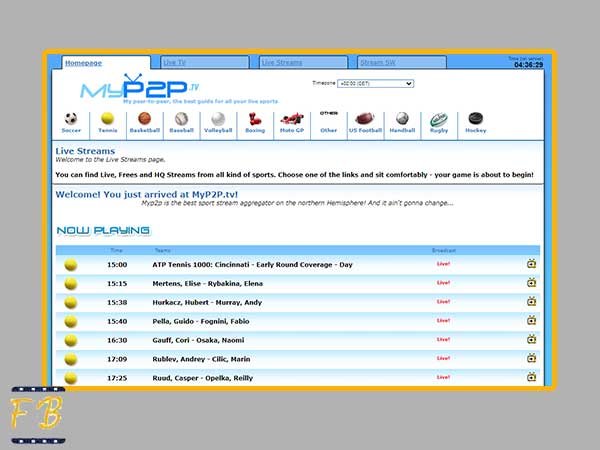Open ATP Tennis 1000: Cincinnati match link
600x450 pixels.
tap(252, 264)
